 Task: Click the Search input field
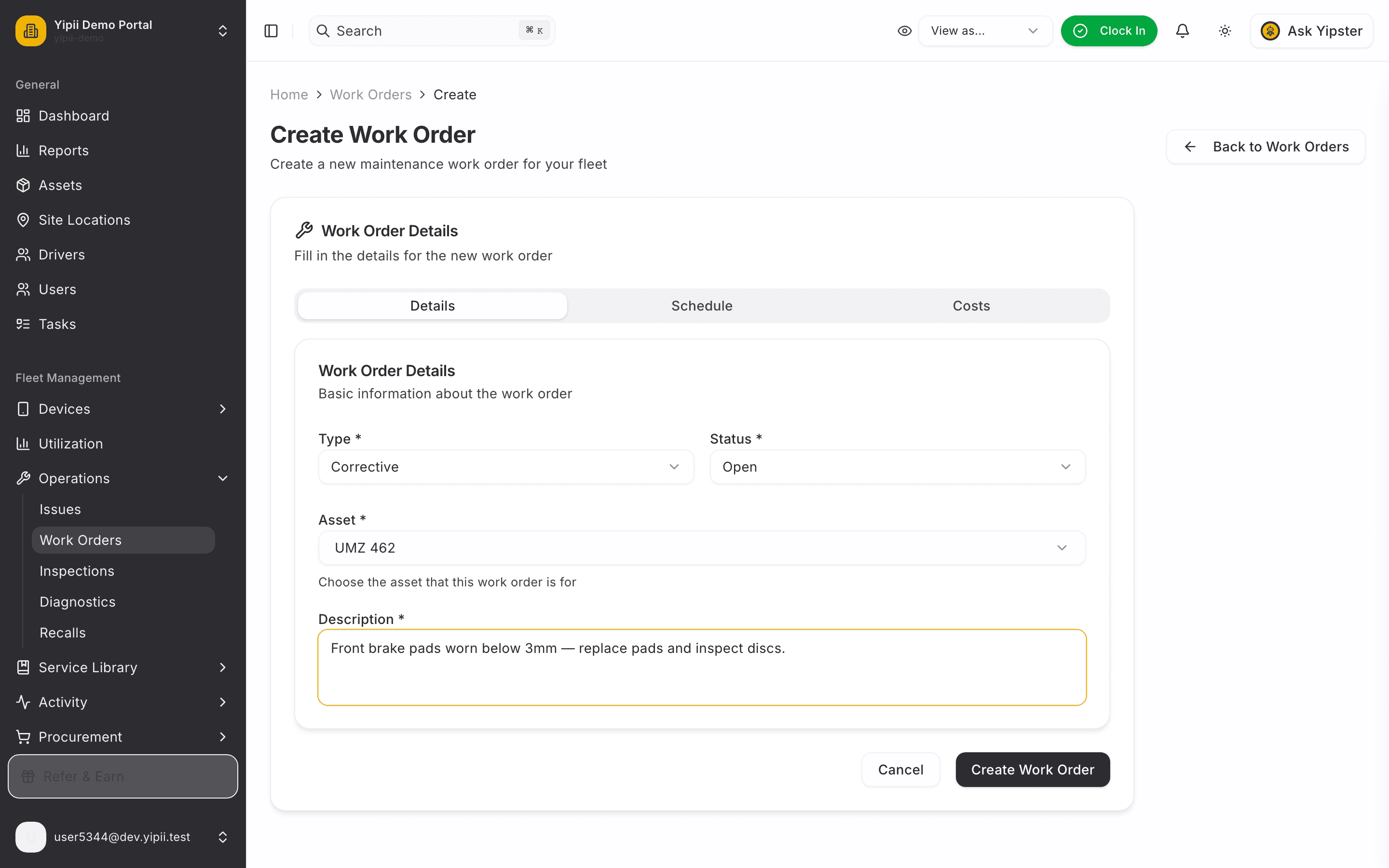432,30
